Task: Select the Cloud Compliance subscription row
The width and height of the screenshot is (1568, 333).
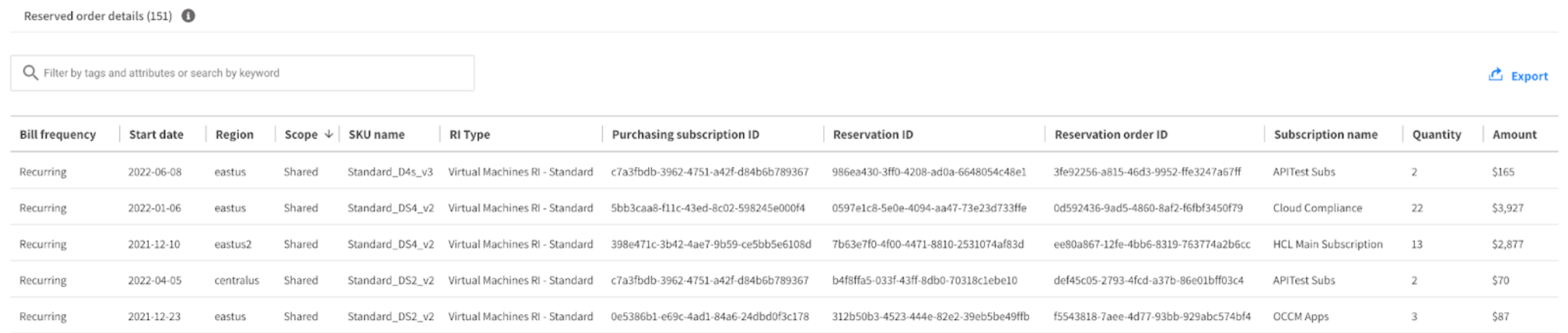Action: (x=1317, y=208)
